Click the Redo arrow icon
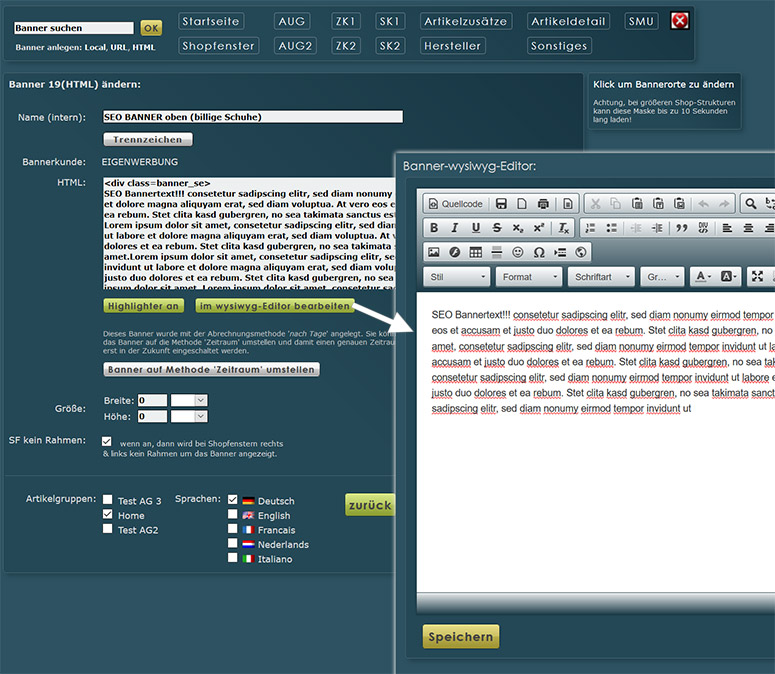Viewport: 775px width, 674px height. click(x=724, y=204)
